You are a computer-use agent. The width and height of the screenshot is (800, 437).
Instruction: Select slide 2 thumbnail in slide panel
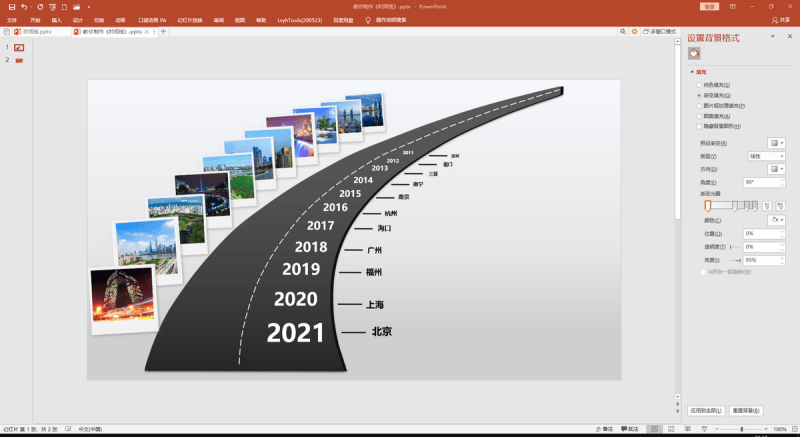pos(19,60)
